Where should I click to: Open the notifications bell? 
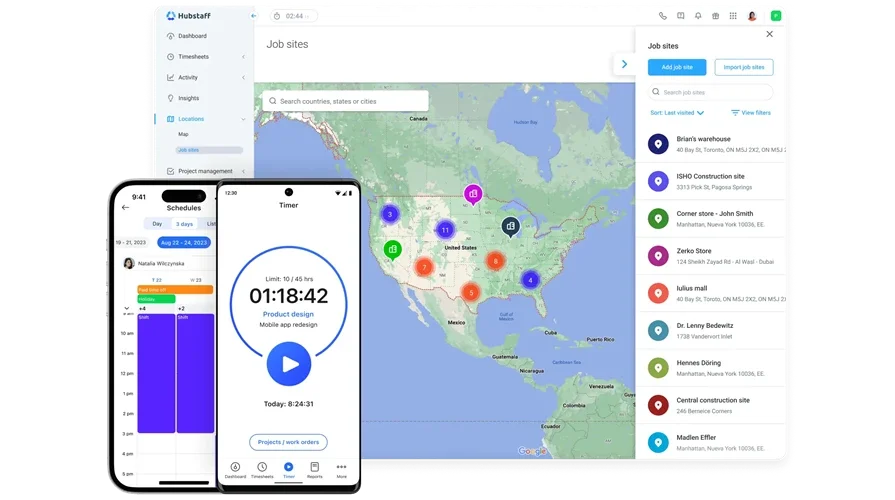pyautogui.click(x=698, y=16)
